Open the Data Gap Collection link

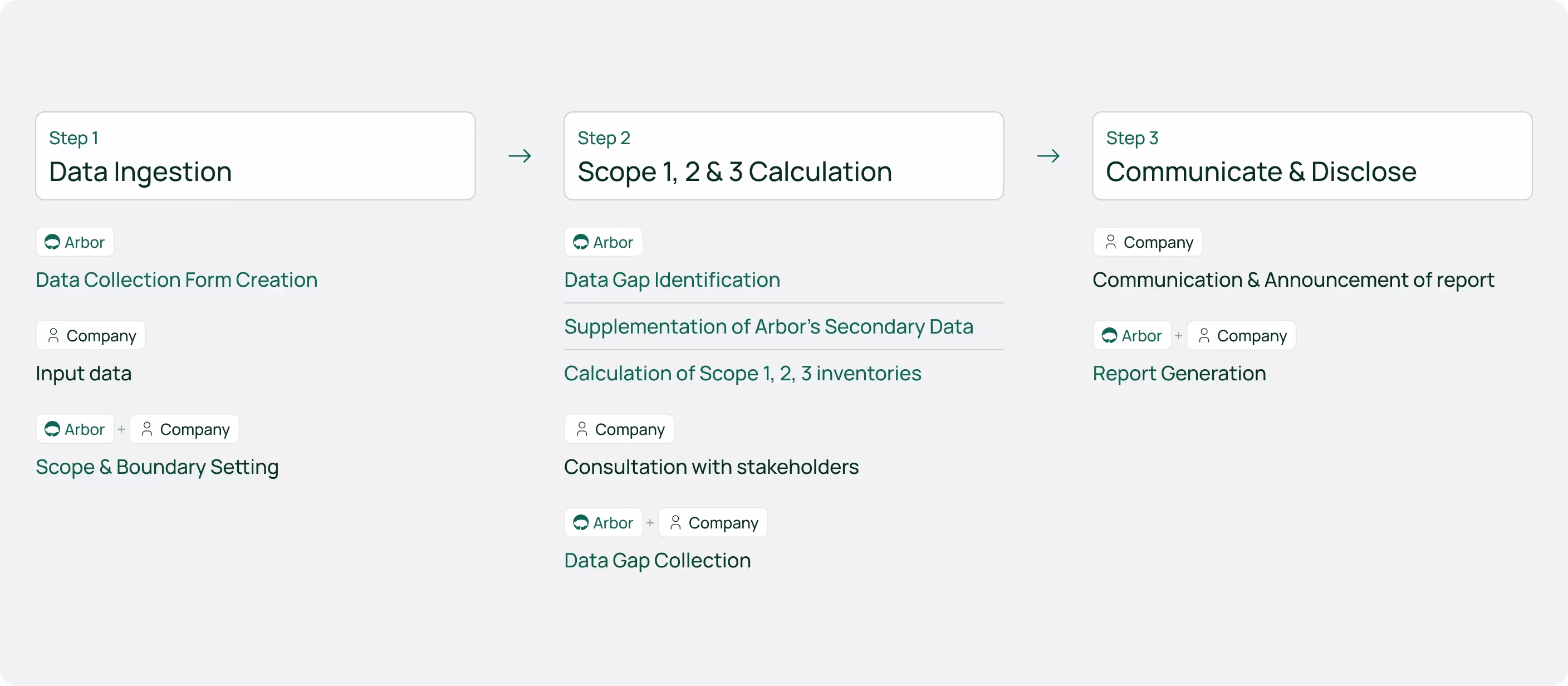coord(658,561)
